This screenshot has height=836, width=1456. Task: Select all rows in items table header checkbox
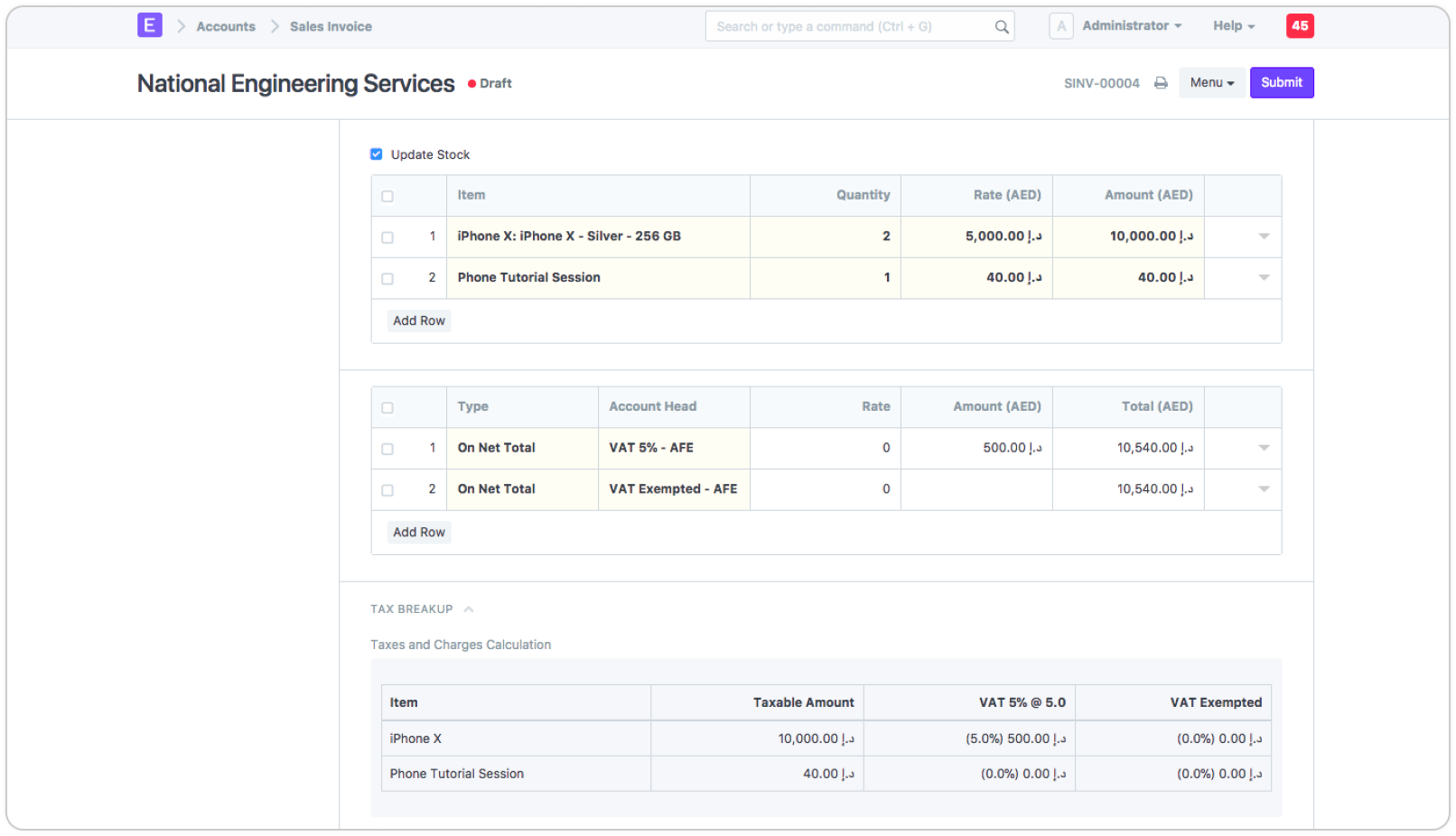click(387, 196)
